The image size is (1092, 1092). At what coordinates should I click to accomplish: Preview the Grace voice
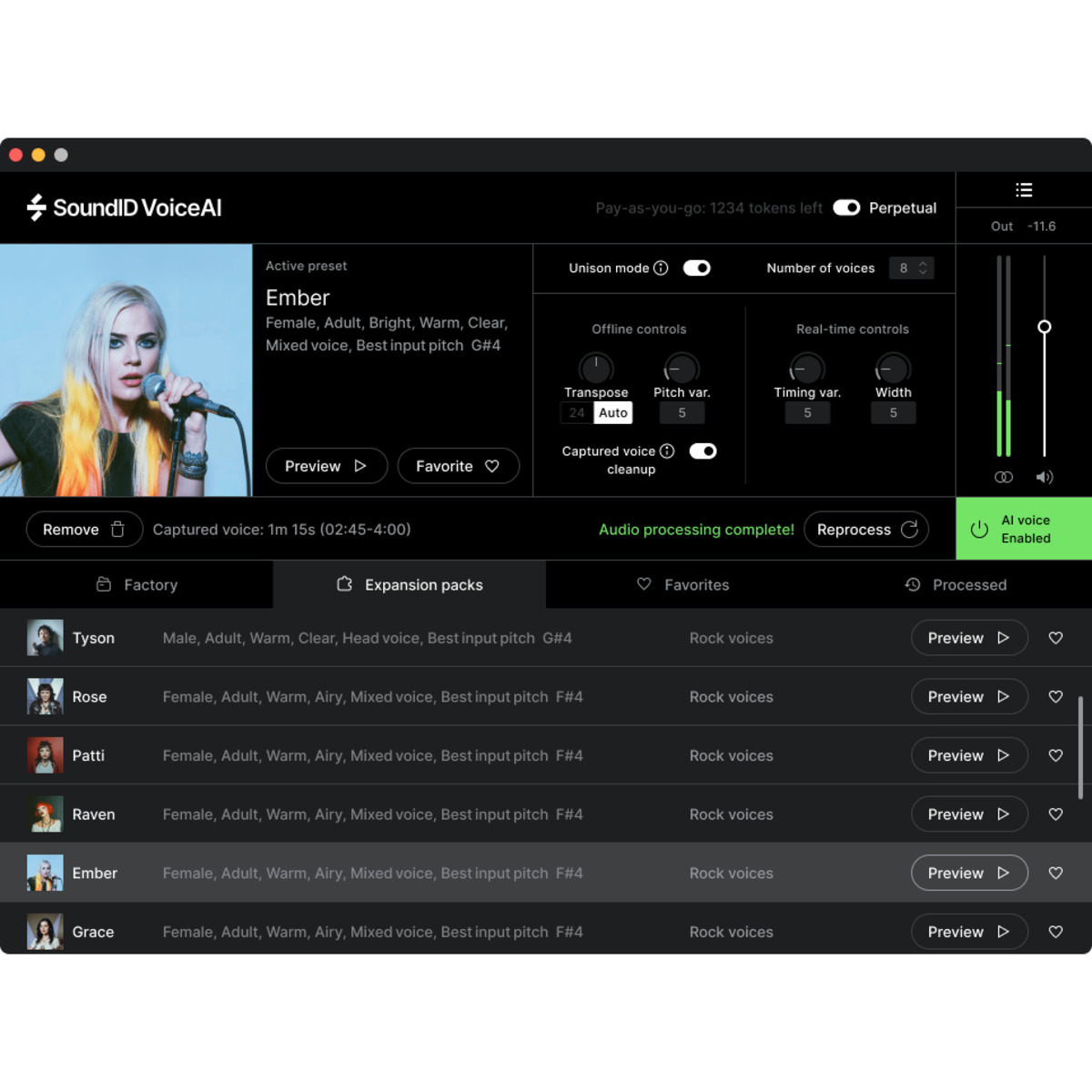point(969,932)
